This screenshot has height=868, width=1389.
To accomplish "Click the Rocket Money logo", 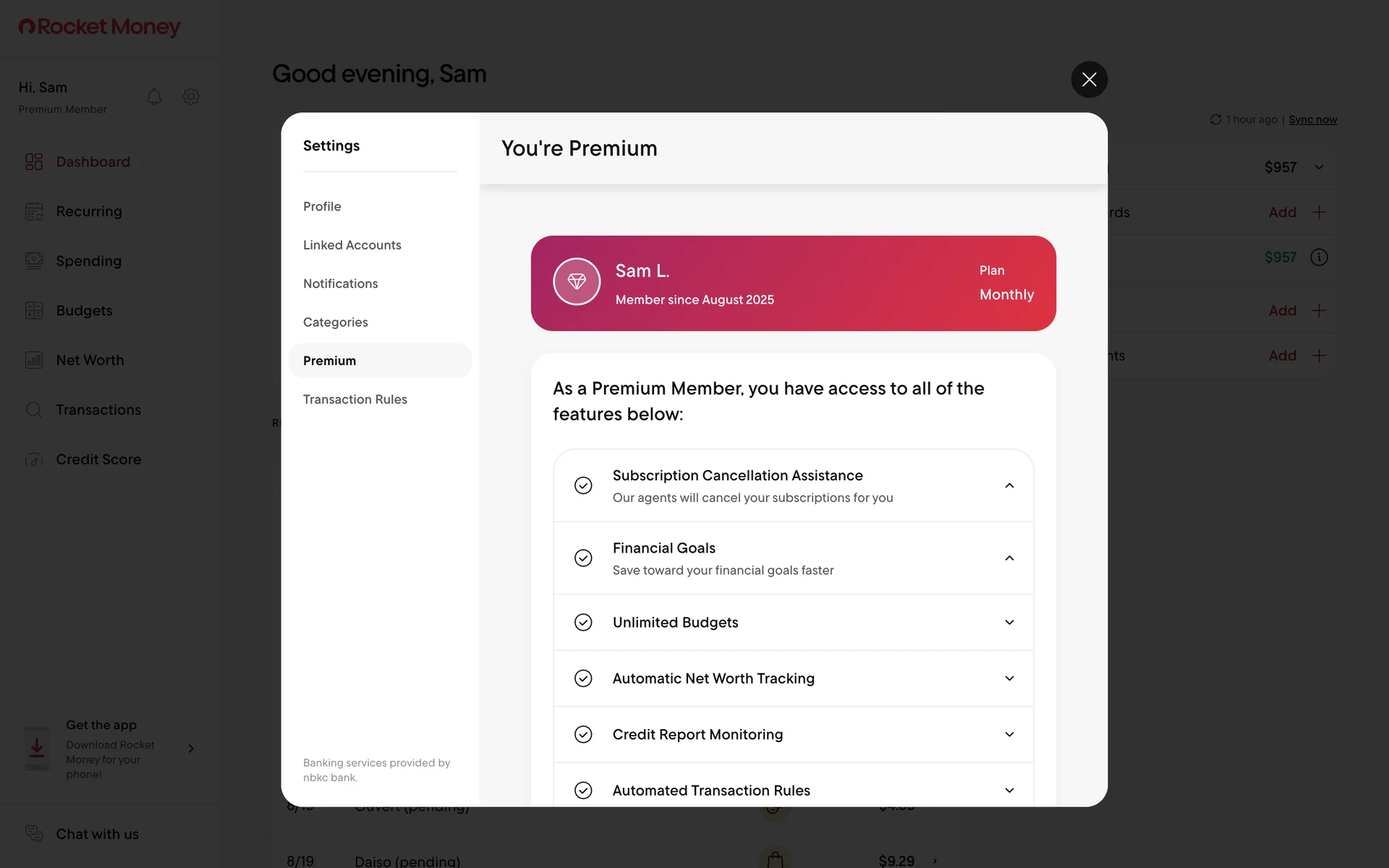I will [x=99, y=27].
